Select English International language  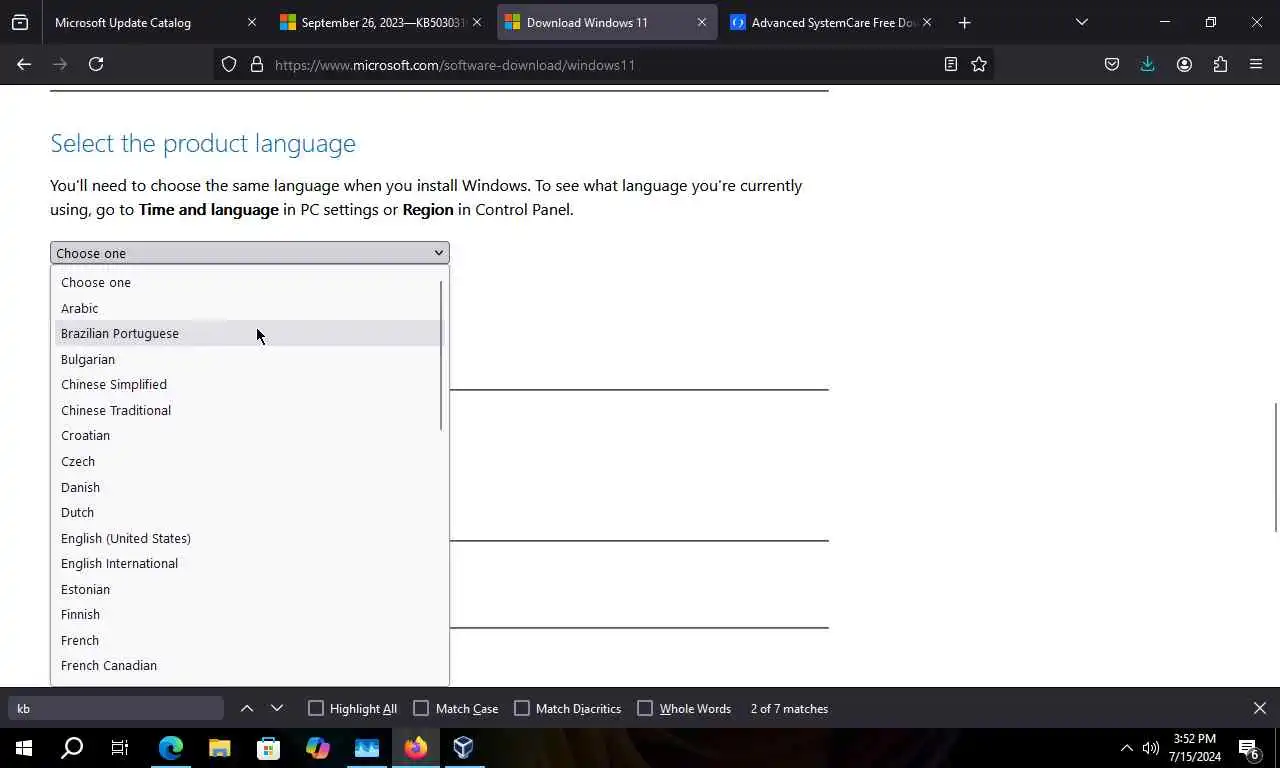(x=247, y=563)
